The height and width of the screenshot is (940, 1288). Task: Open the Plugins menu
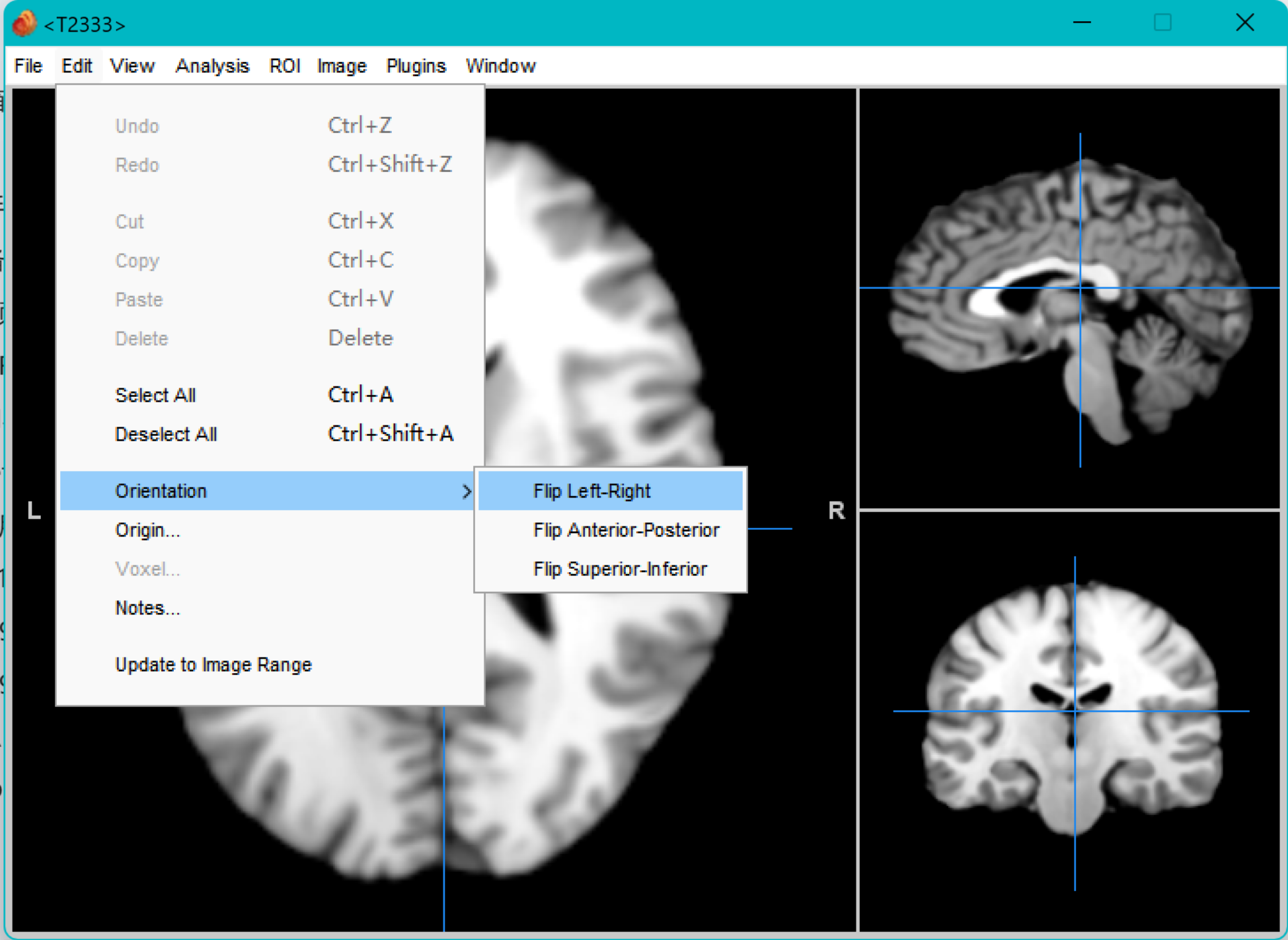[x=416, y=66]
